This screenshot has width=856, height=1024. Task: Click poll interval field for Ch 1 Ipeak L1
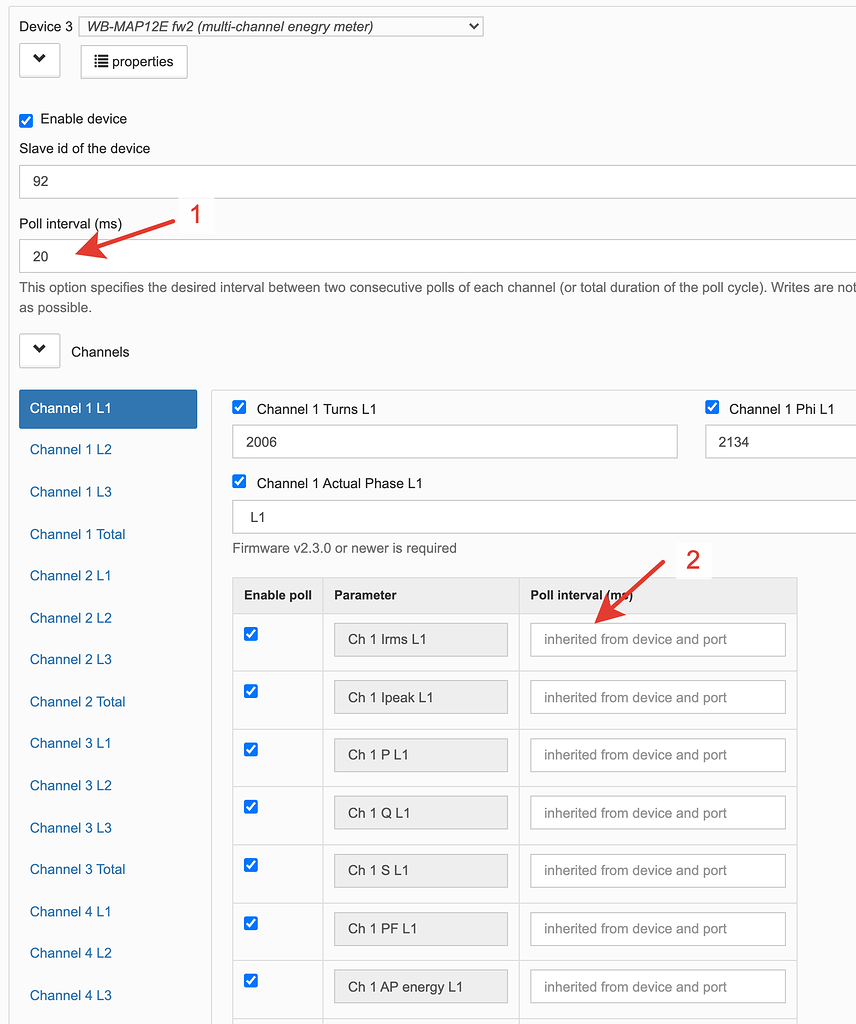click(x=657, y=698)
